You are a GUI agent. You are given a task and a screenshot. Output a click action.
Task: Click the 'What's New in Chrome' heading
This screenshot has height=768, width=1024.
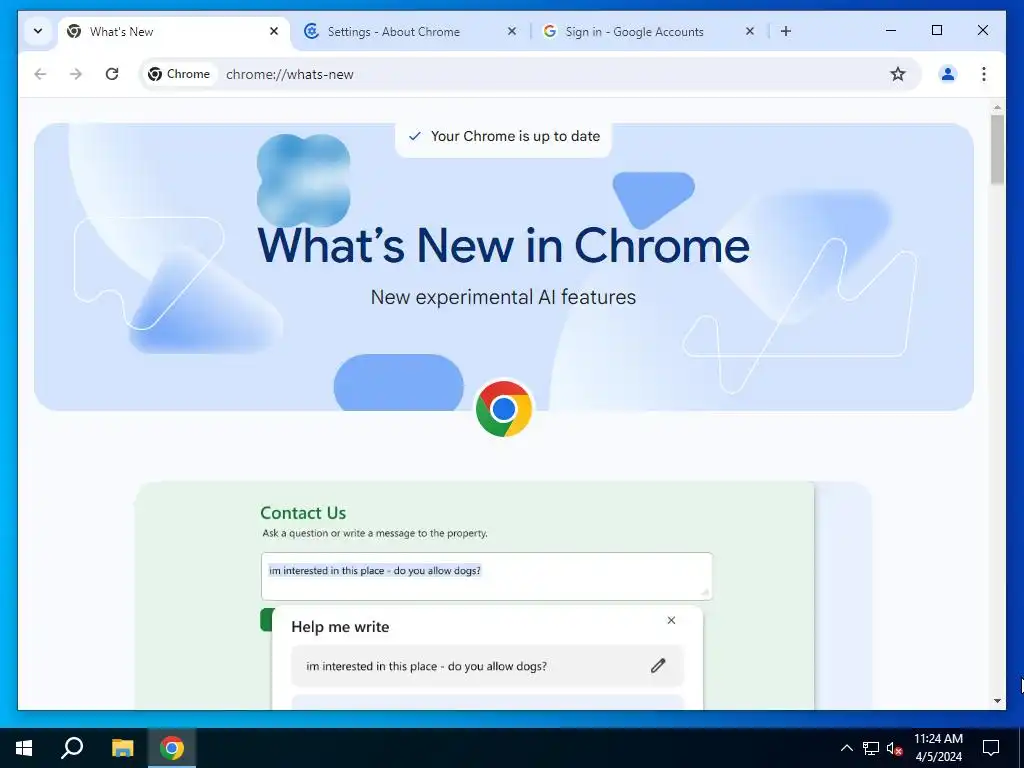tap(504, 246)
